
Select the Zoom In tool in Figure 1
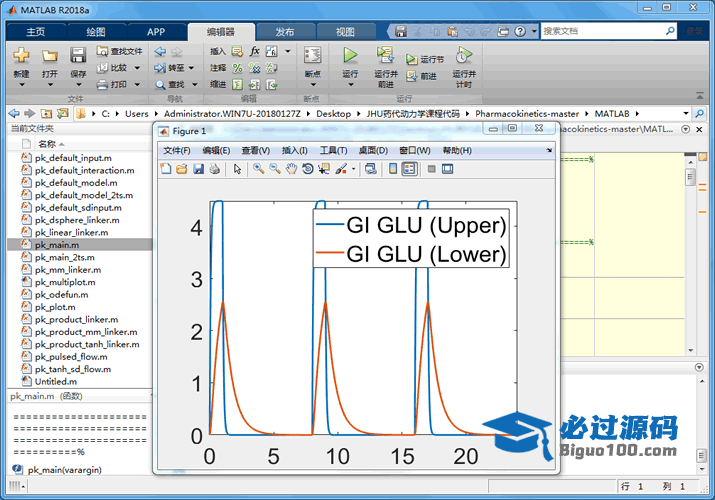pyautogui.click(x=258, y=169)
